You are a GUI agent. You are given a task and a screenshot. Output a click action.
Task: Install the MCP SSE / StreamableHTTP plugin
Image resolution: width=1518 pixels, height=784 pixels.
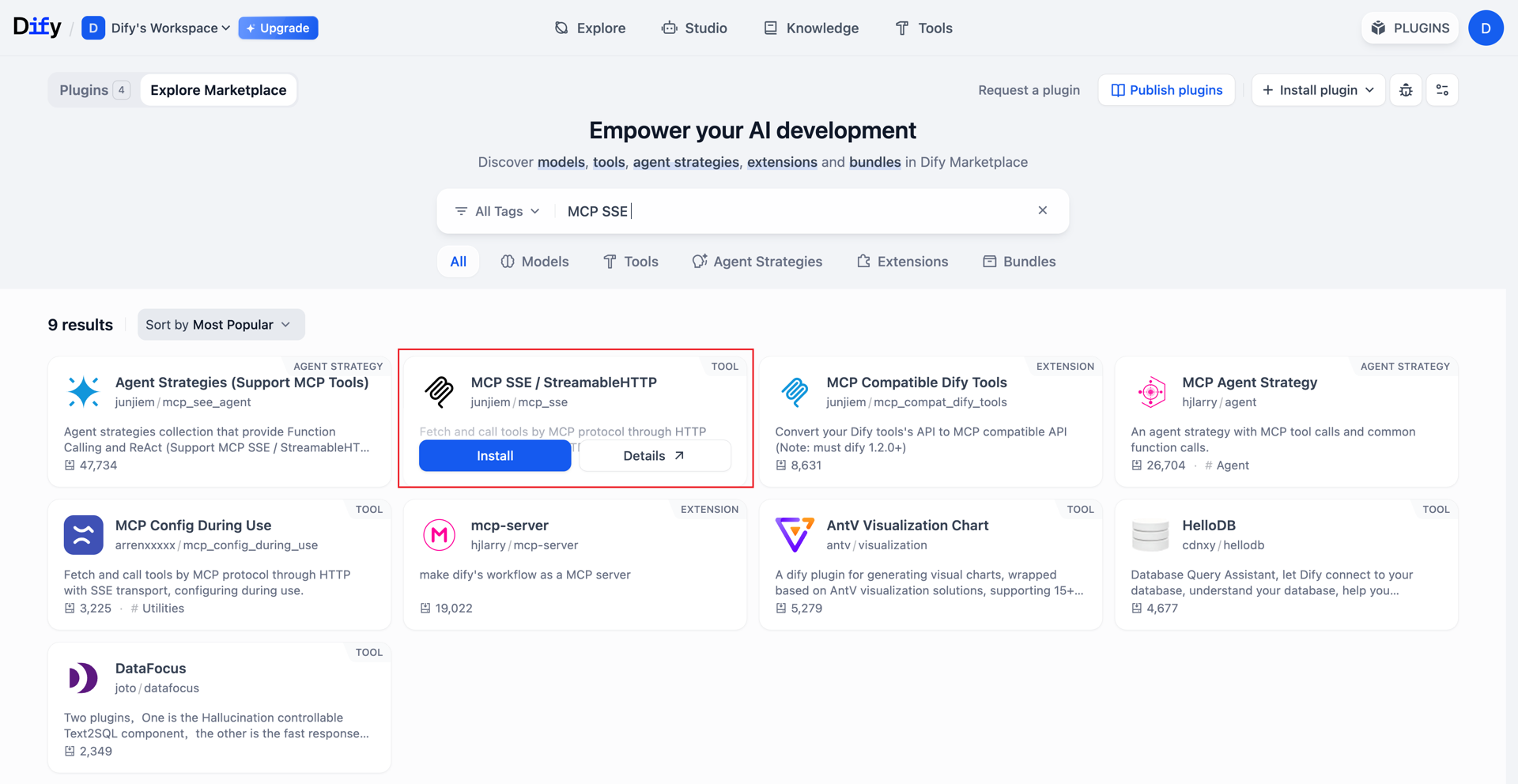[495, 456]
